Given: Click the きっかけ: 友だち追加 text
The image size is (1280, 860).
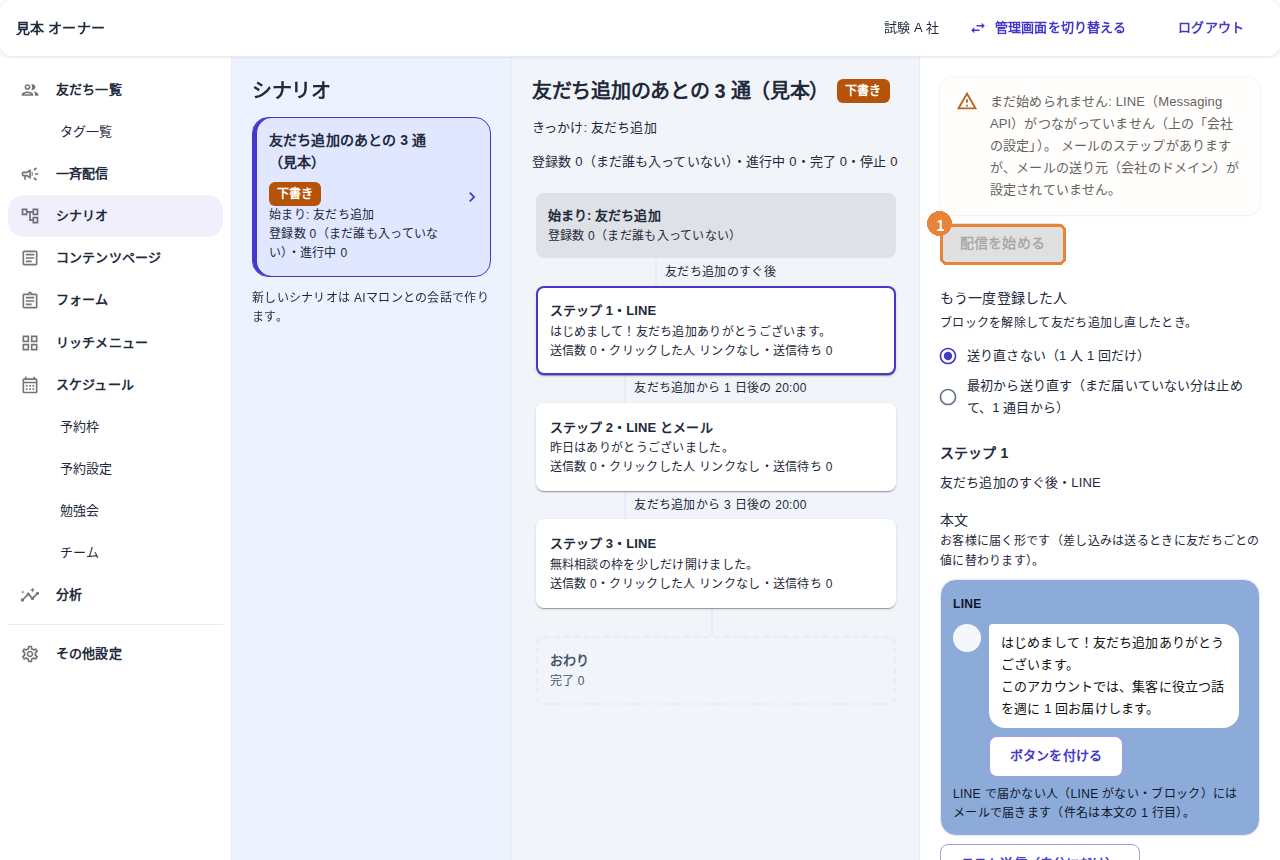Looking at the screenshot, I should click(595, 128).
